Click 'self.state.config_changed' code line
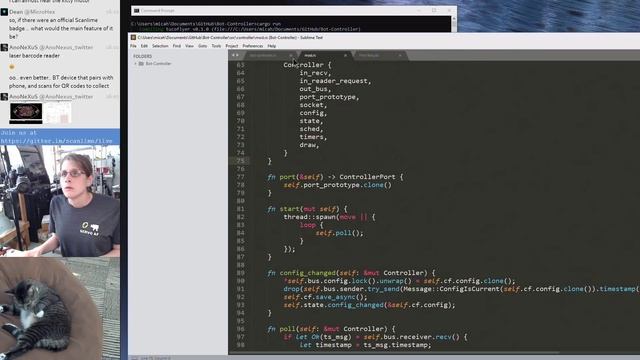This screenshot has width=640, height=360. coord(369,305)
